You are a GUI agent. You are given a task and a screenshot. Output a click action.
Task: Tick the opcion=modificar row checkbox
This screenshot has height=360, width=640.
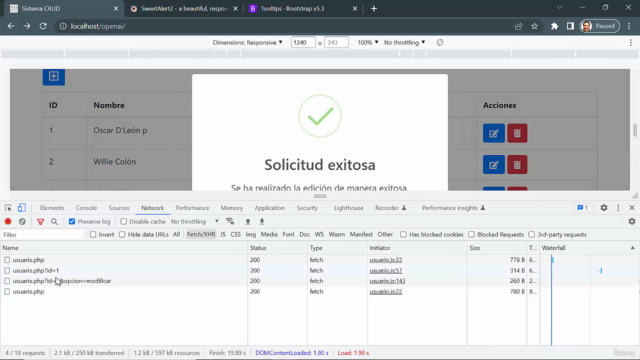(x=7, y=281)
